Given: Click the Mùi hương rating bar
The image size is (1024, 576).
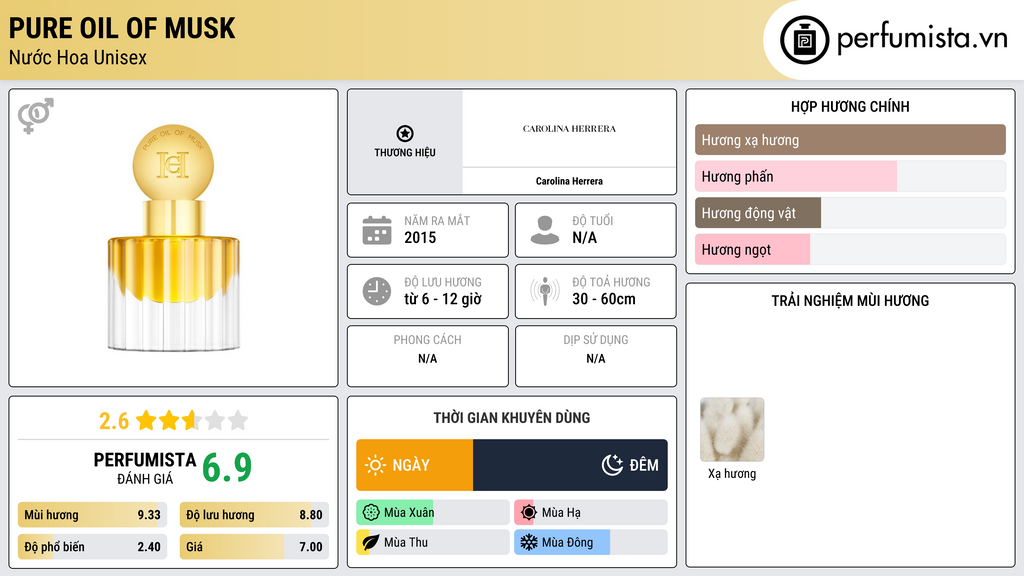Looking at the screenshot, I should click(x=92, y=516).
